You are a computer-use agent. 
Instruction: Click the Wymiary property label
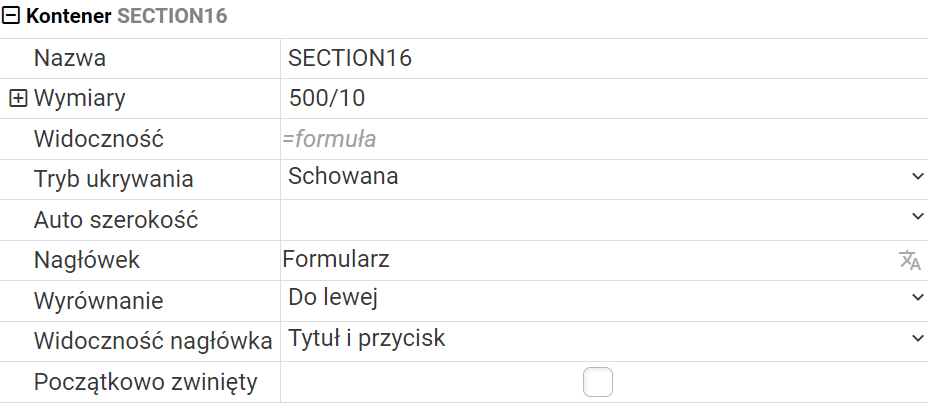click(80, 98)
